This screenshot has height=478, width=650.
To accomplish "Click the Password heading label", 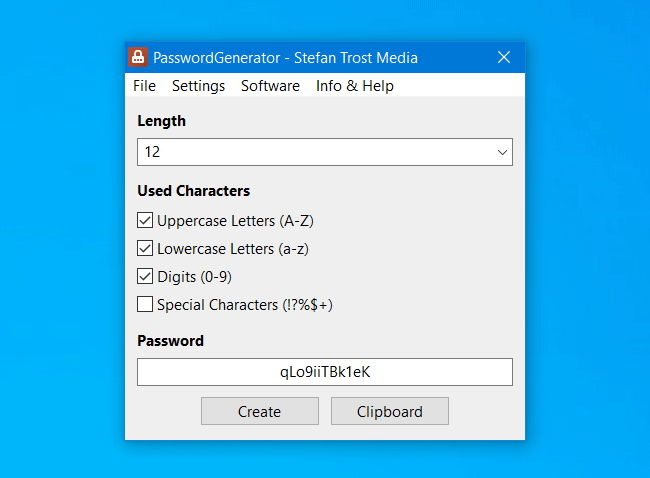I will [x=170, y=340].
